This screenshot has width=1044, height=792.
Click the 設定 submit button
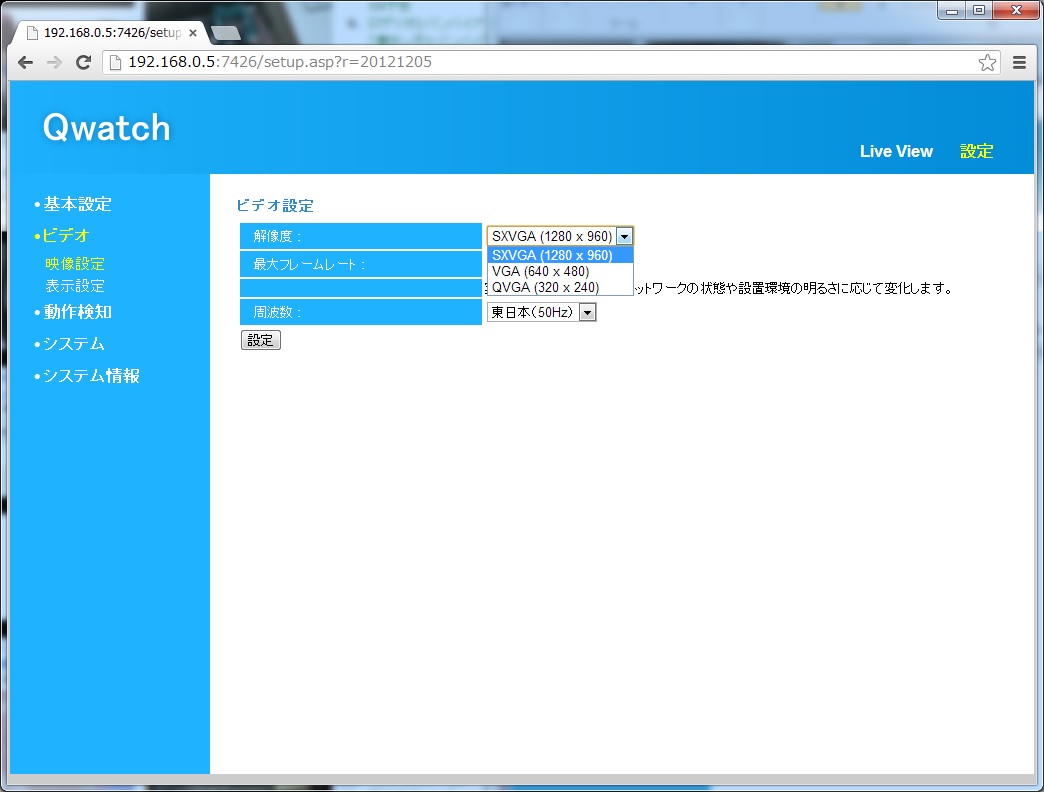(x=260, y=340)
